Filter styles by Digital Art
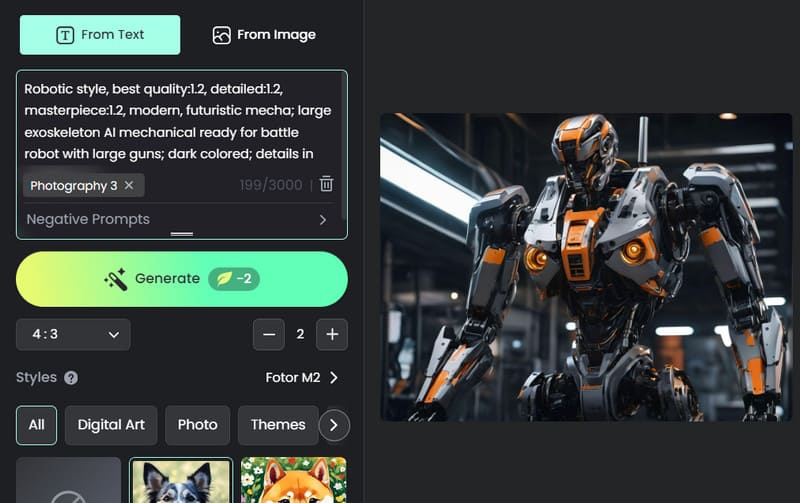Viewport: 800px width, 503px height. point(111,425)
